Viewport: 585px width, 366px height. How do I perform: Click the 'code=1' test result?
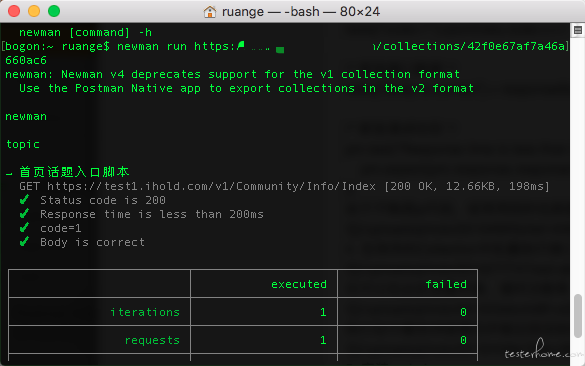[61, 228]
